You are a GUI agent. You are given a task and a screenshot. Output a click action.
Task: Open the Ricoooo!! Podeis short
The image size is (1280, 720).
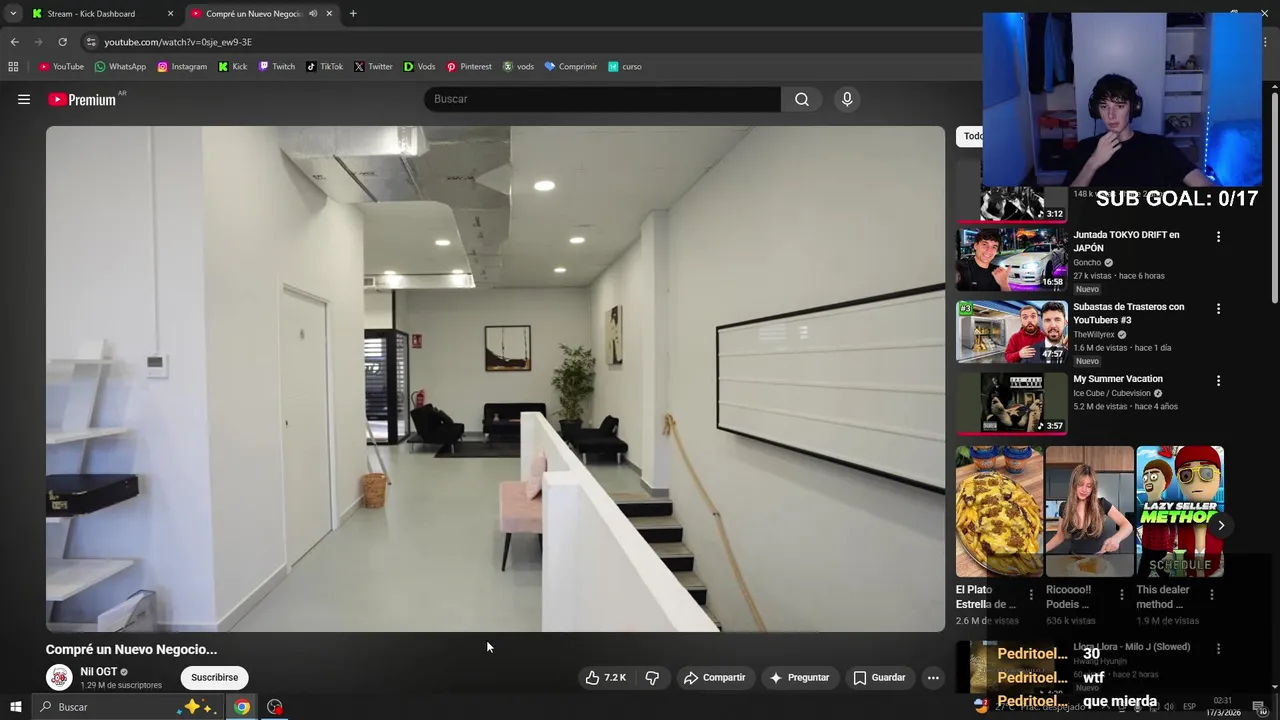pyautogui.click(x=1089, y=512)
